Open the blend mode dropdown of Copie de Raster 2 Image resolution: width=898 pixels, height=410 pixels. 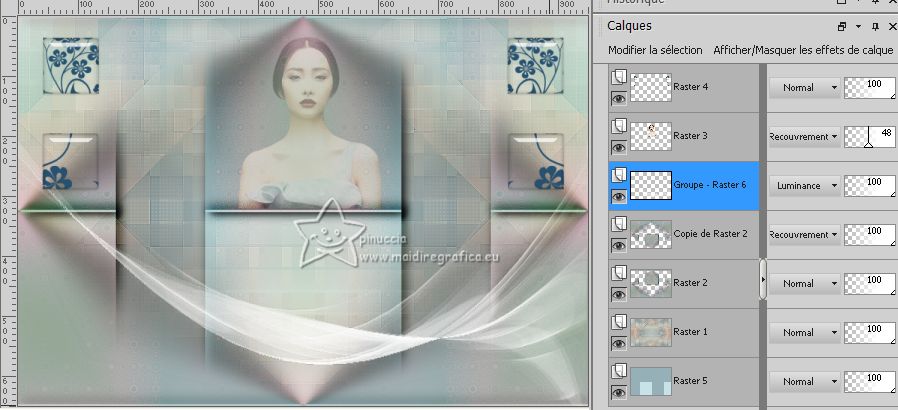tap(804, 235)
